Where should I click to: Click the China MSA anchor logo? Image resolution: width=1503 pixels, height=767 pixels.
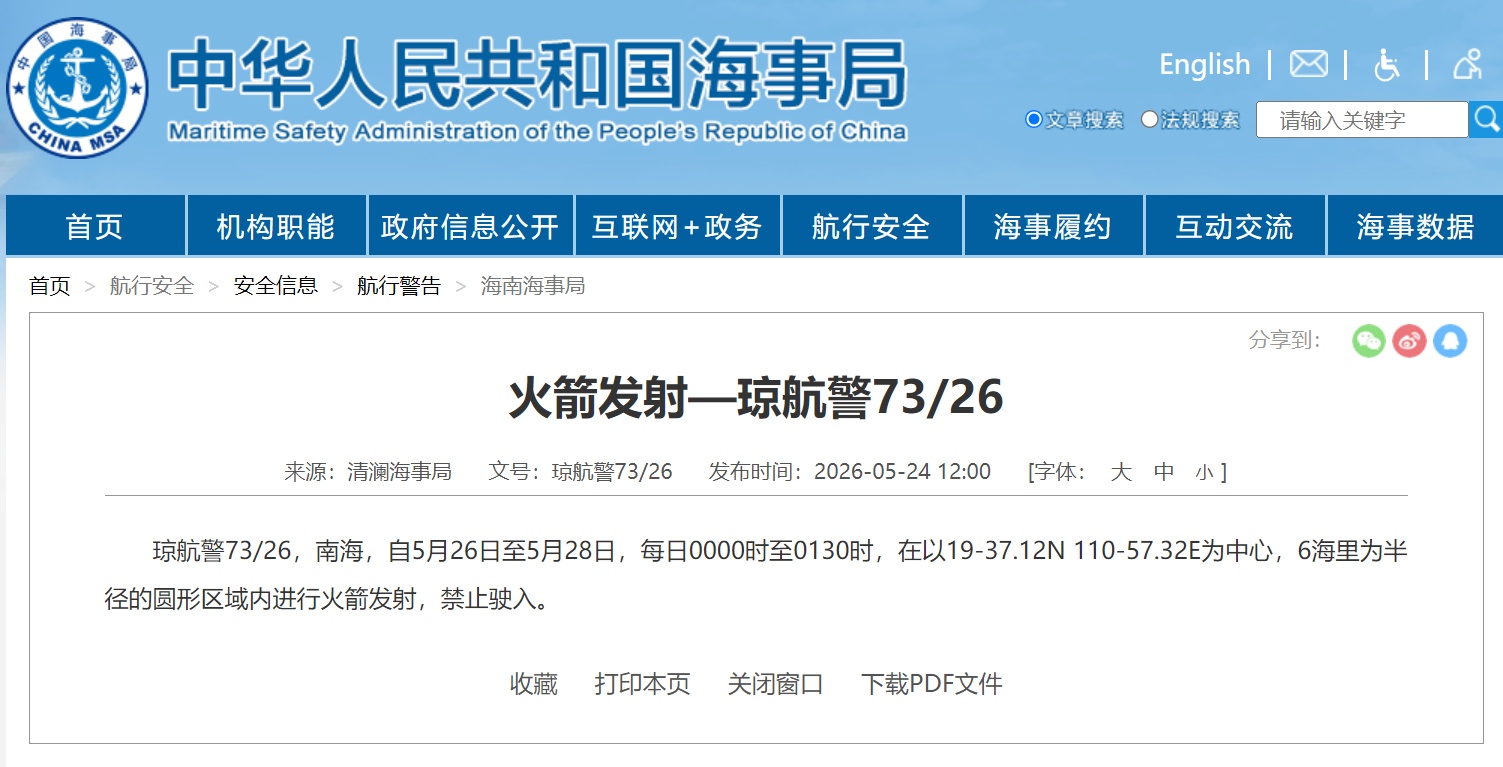coord(77,87)
